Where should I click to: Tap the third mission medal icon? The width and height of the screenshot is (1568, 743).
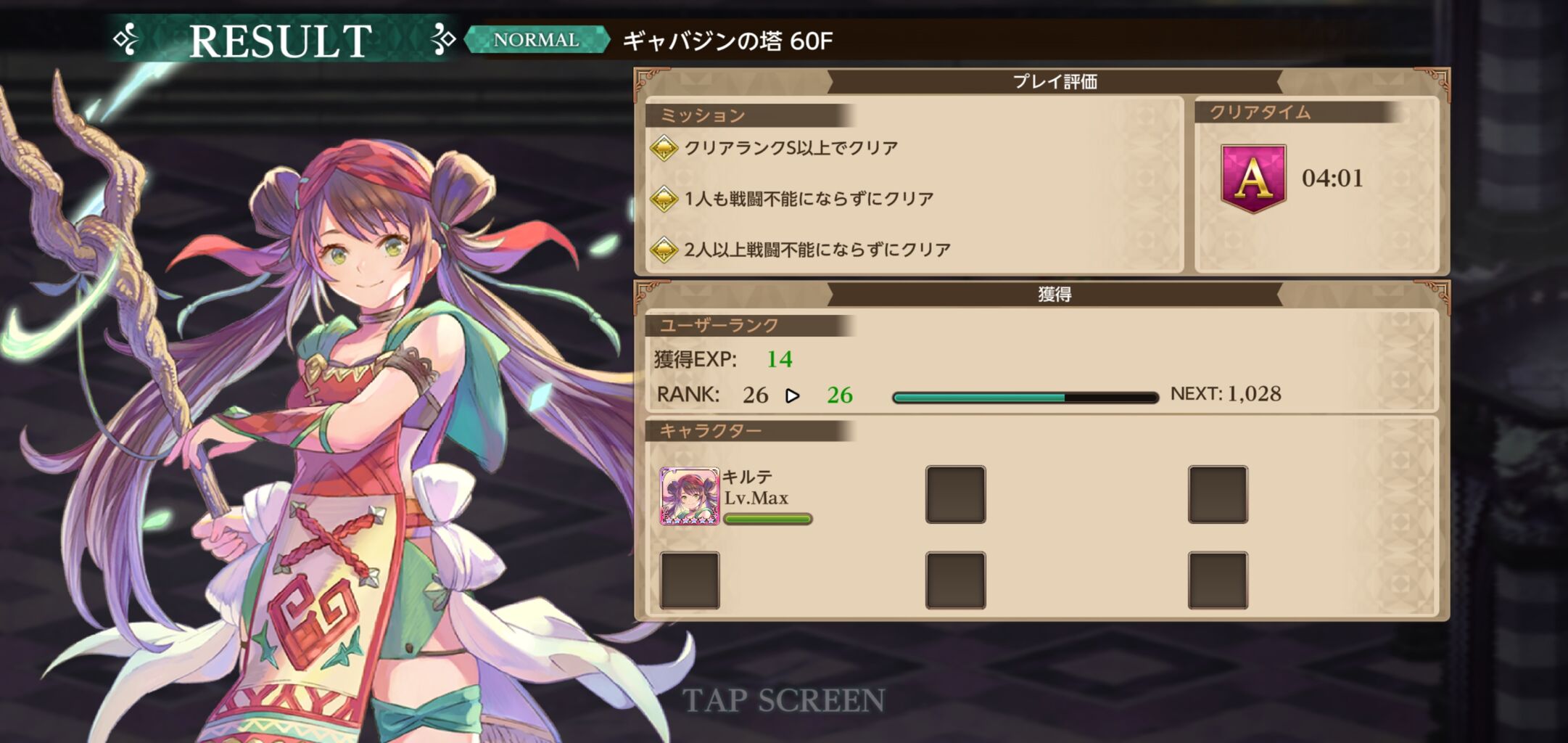point(664,250)
